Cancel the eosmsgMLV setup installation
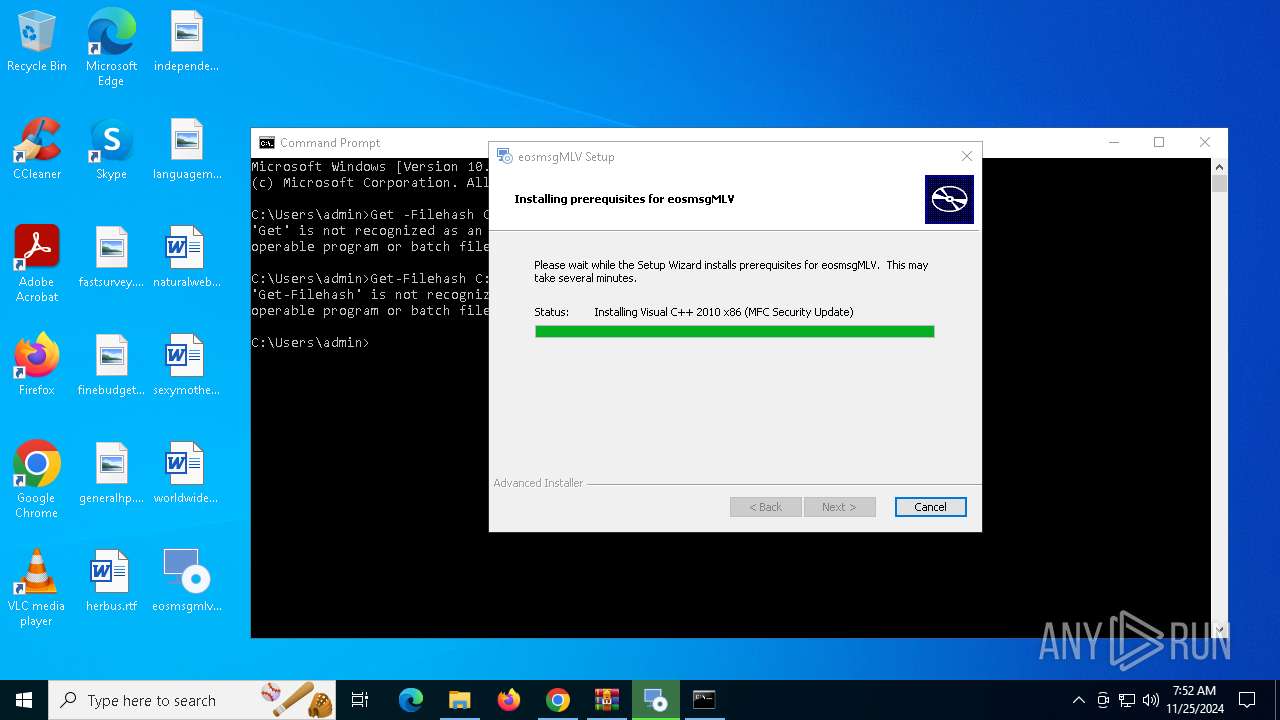 tap(930, 507)
